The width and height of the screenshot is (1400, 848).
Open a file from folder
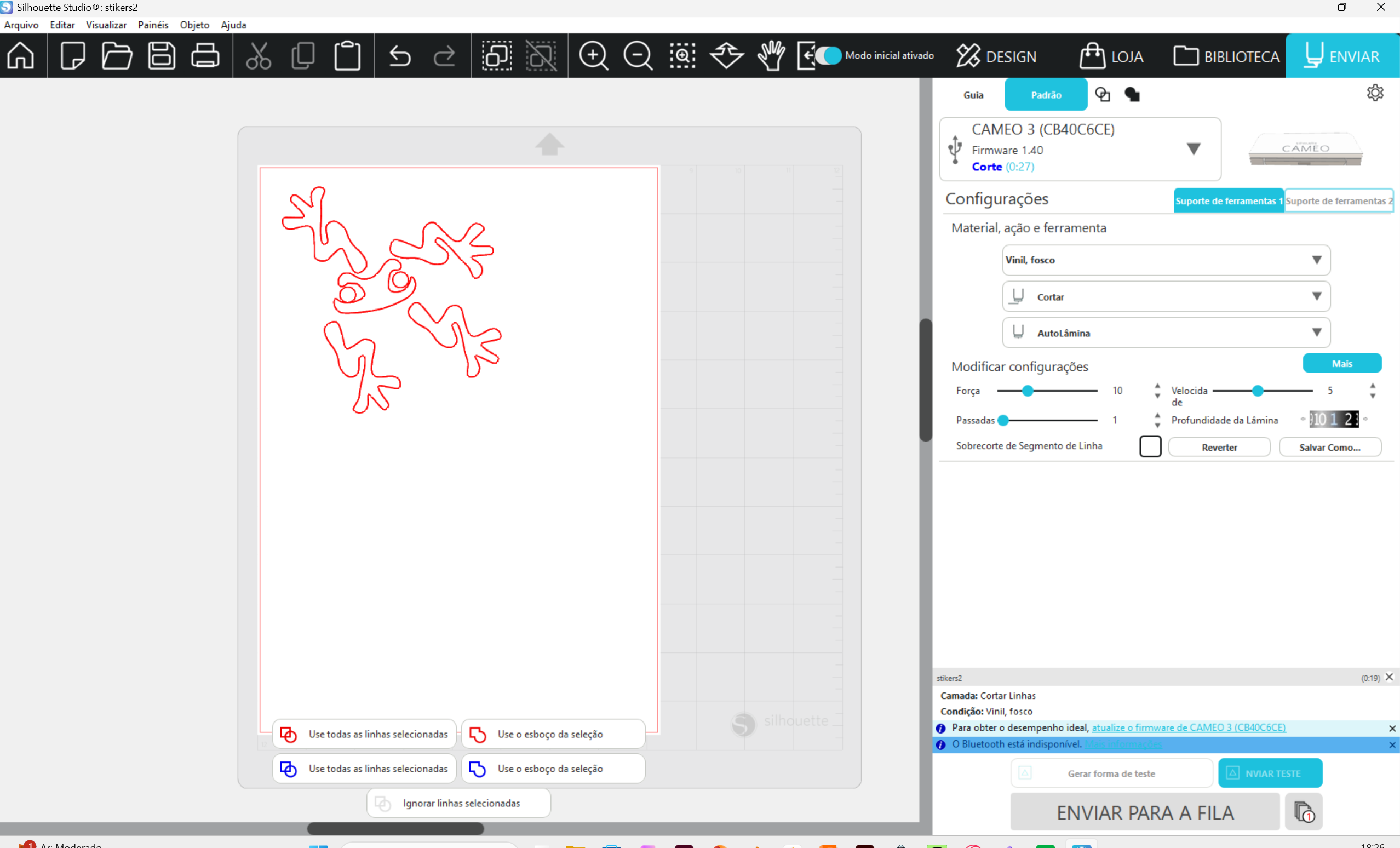pyautogui.click(x=117, y=56)
